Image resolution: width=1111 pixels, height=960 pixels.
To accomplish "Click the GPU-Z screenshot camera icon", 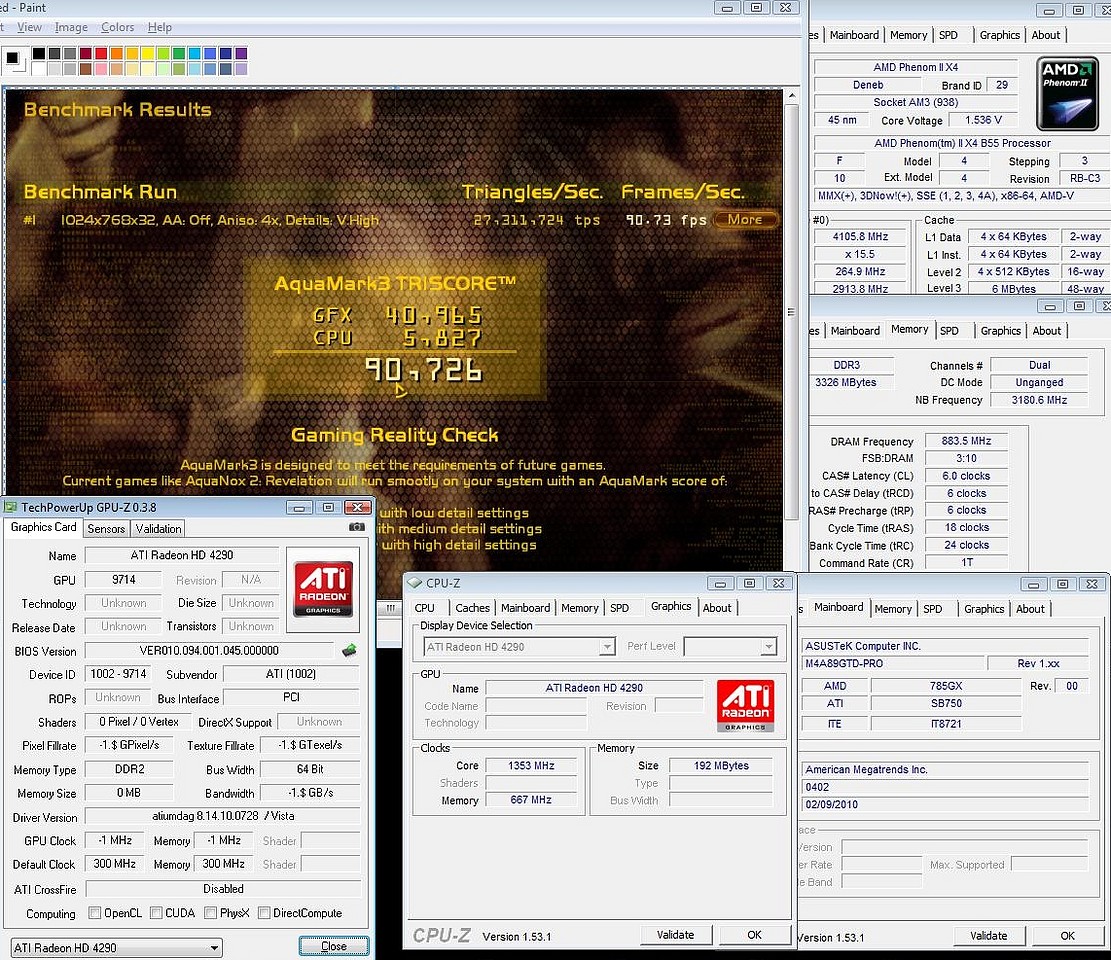I will pyautogui.click(x=356, y=527).
